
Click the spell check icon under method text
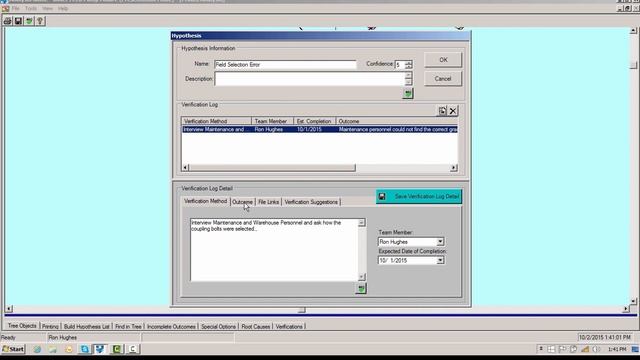[x=361, y=289]
